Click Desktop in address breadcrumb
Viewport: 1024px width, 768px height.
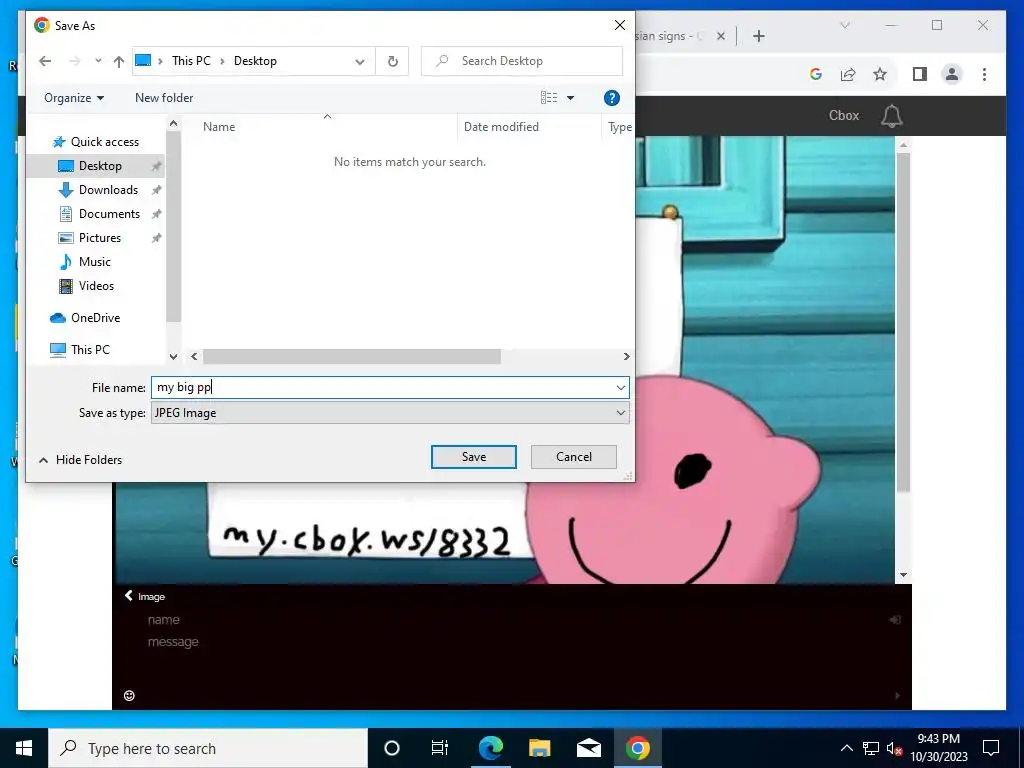point(255,61)
